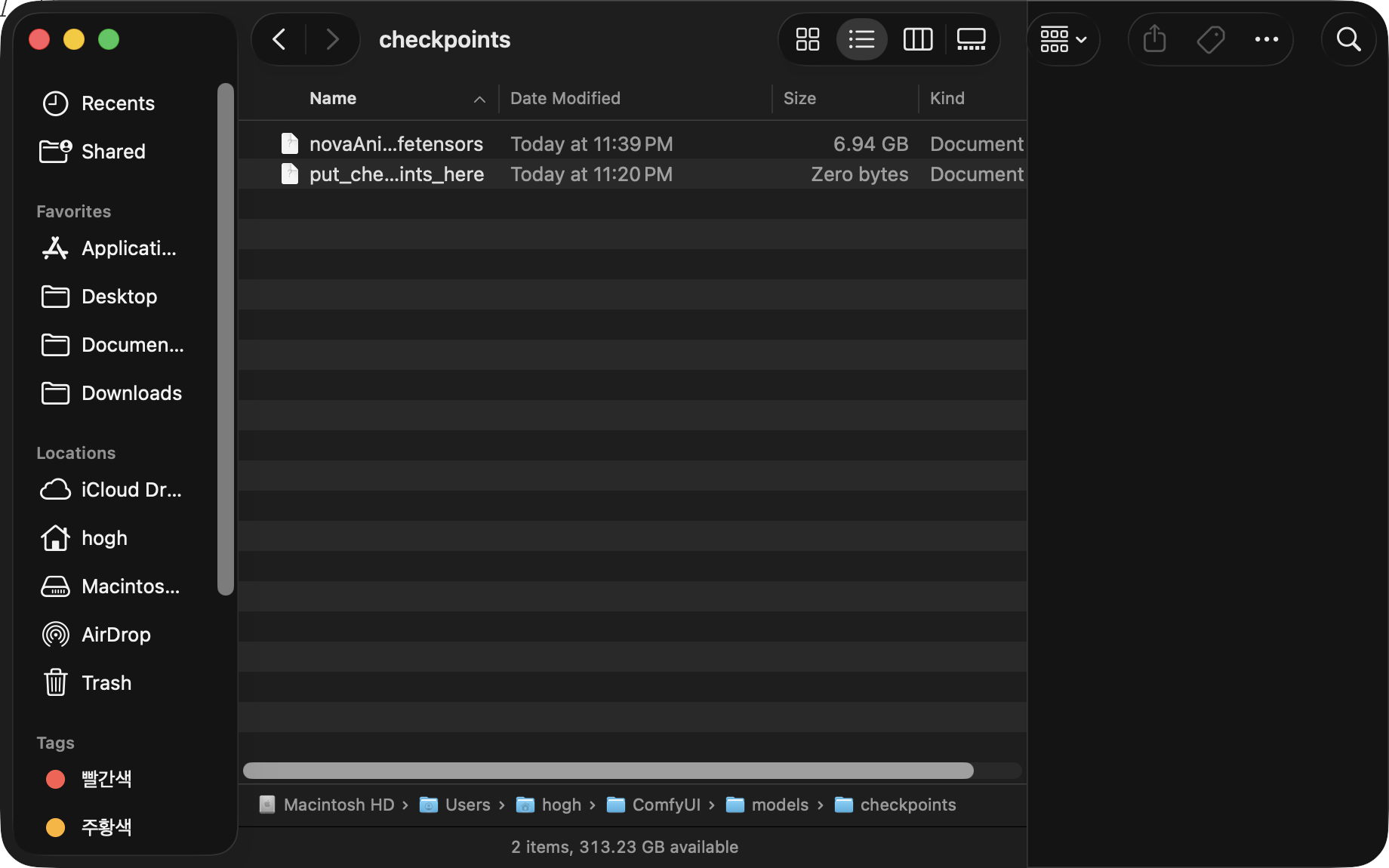This screenshot has height=868, width=1389.
Task: Click the checkpoints window title
Action: (445, 39)
